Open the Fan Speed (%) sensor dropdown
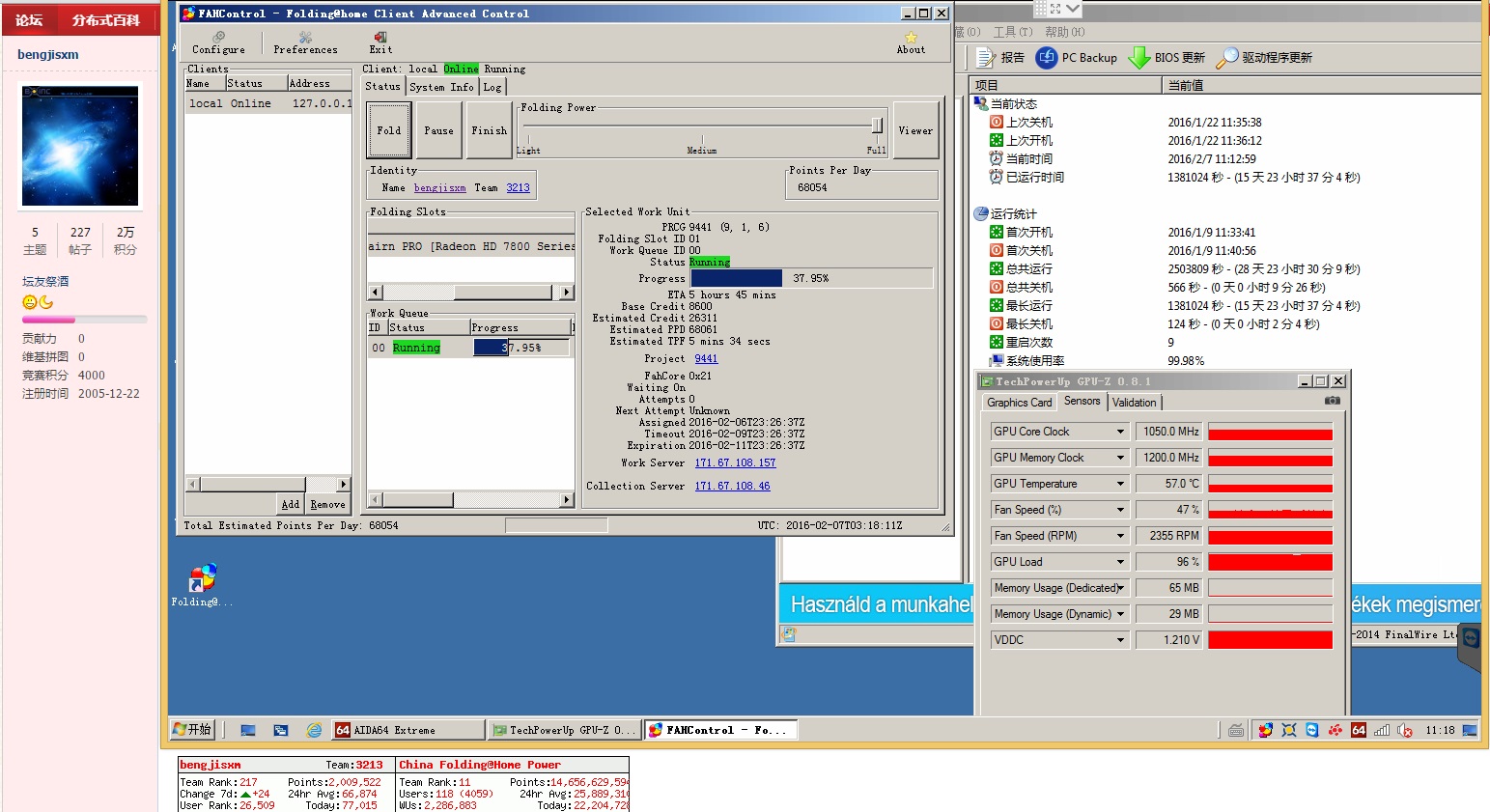This screenshot has width=1490, height=812. click(1121, 510)
